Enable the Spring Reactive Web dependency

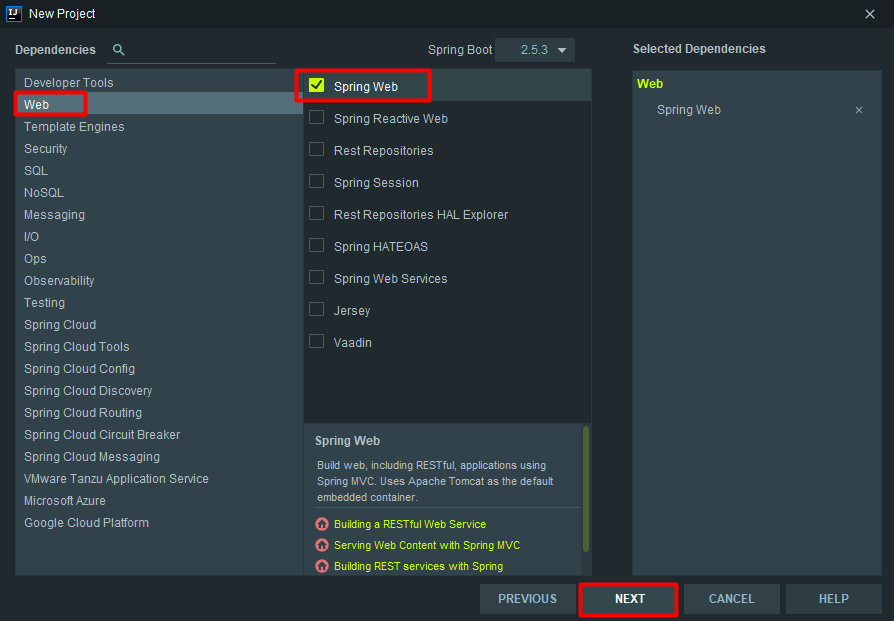316,117
